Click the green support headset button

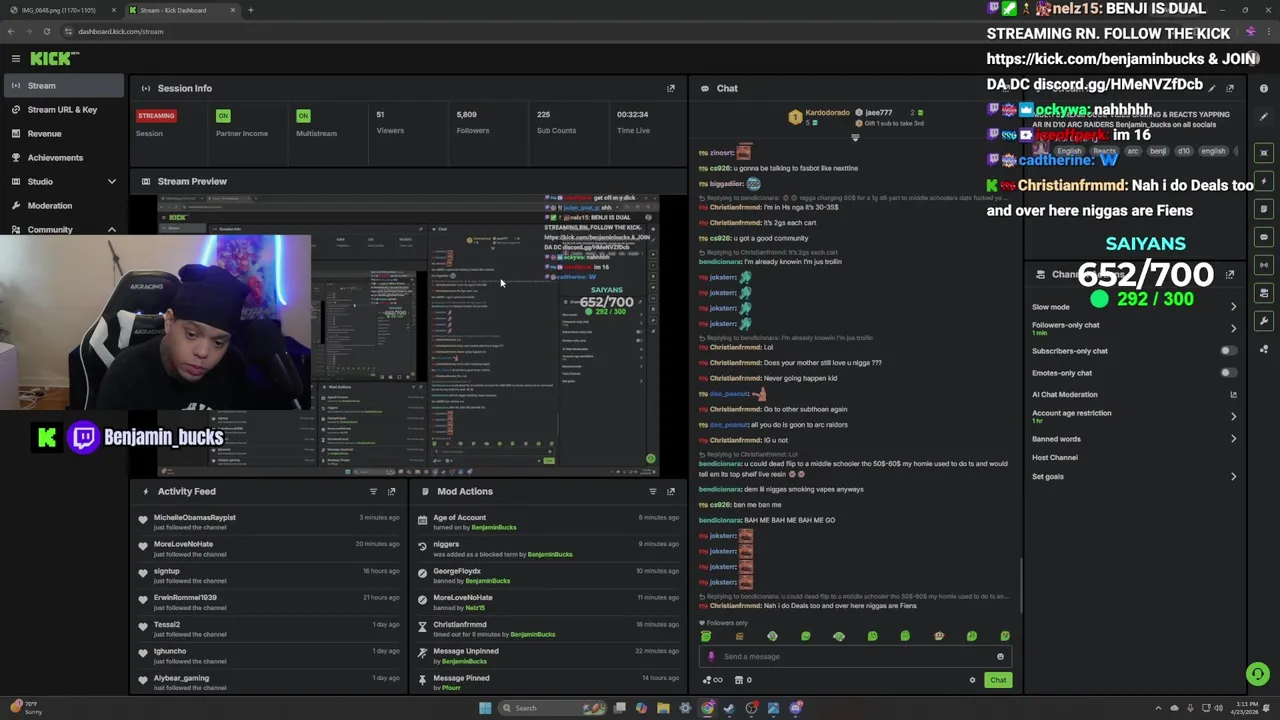1258,674
